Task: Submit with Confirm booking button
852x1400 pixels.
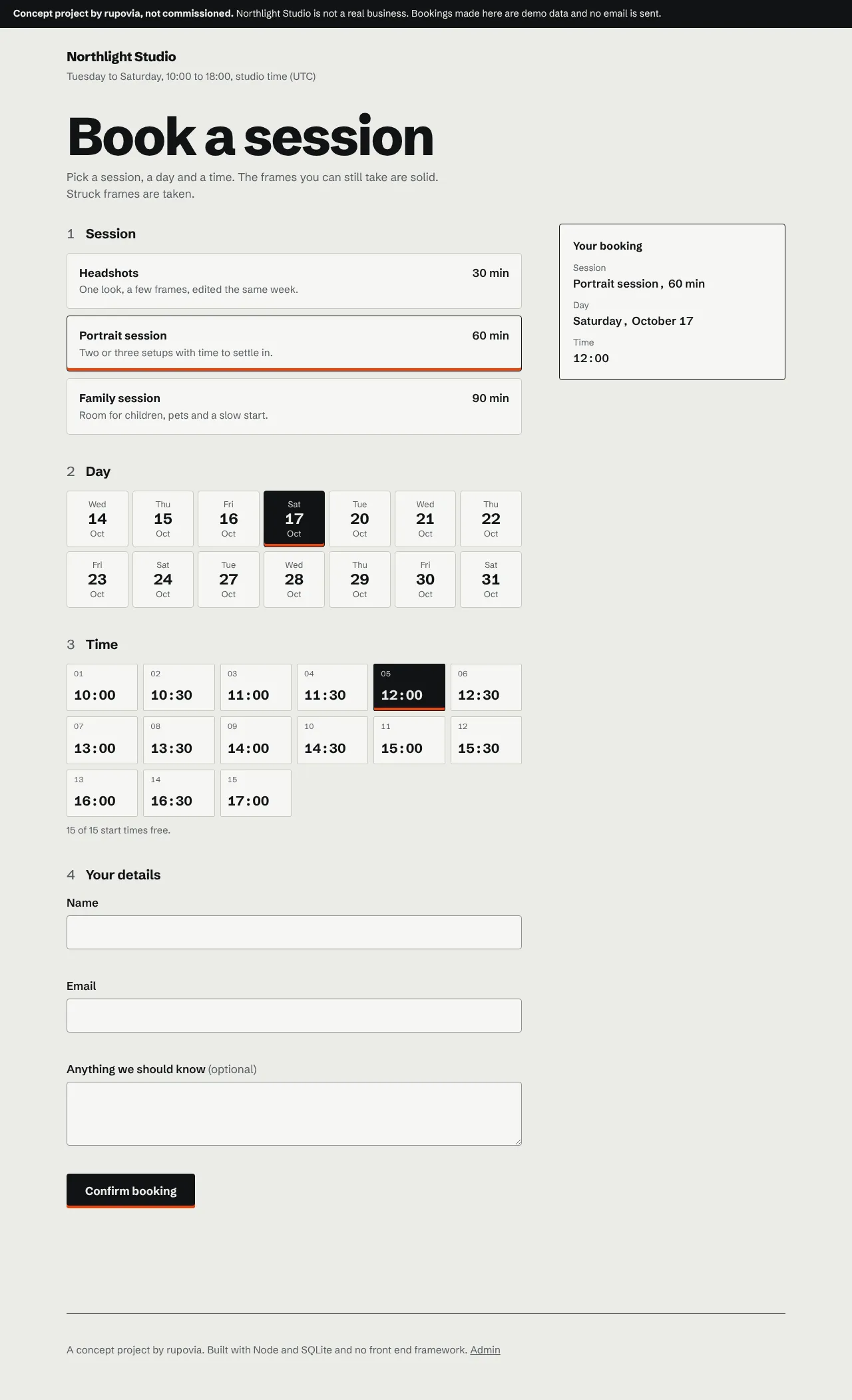Action: point(130,1191)
